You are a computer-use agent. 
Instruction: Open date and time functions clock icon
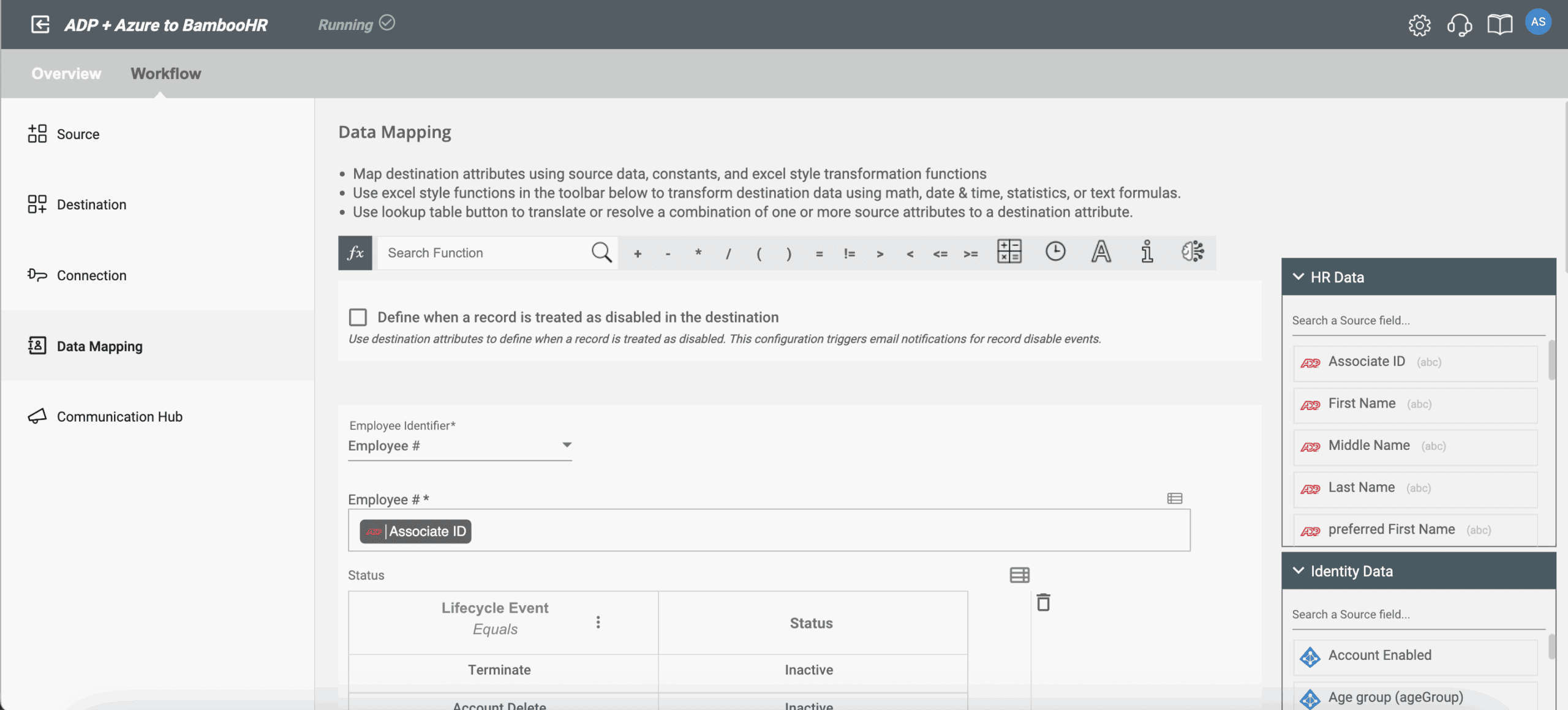(x=1055, y=252)
